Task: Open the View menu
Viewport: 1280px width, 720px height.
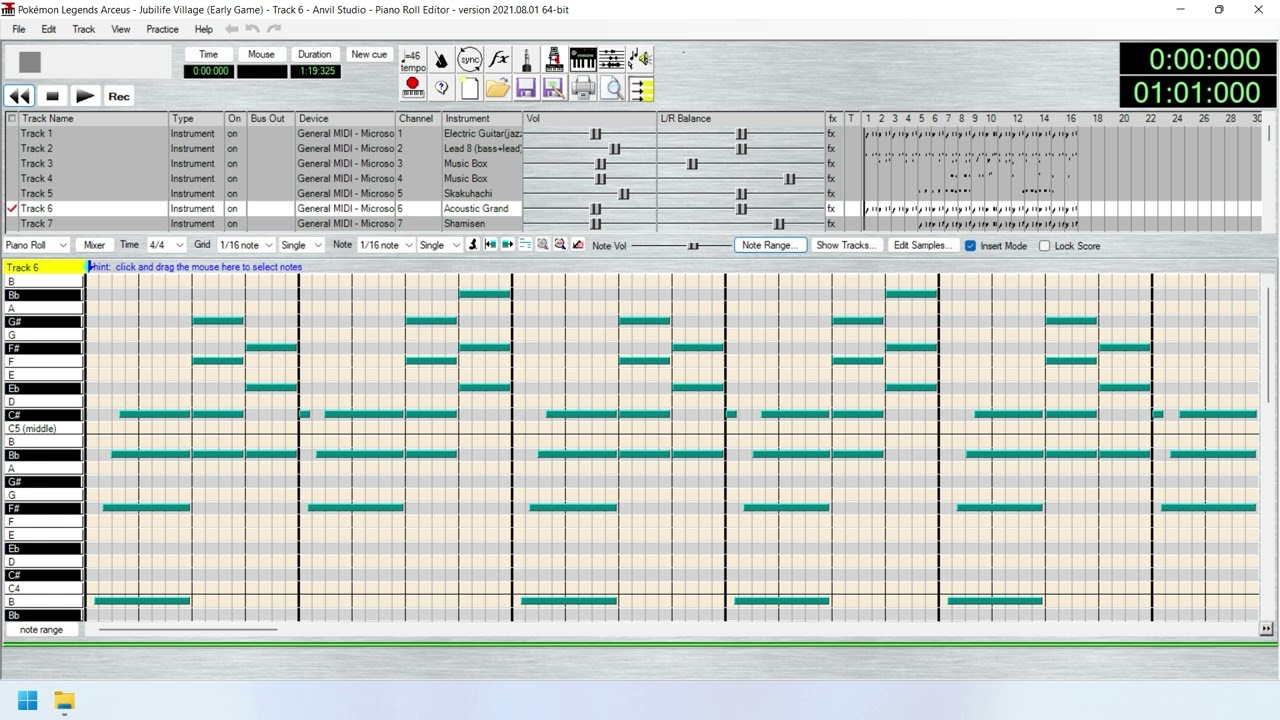Action: 121,29
